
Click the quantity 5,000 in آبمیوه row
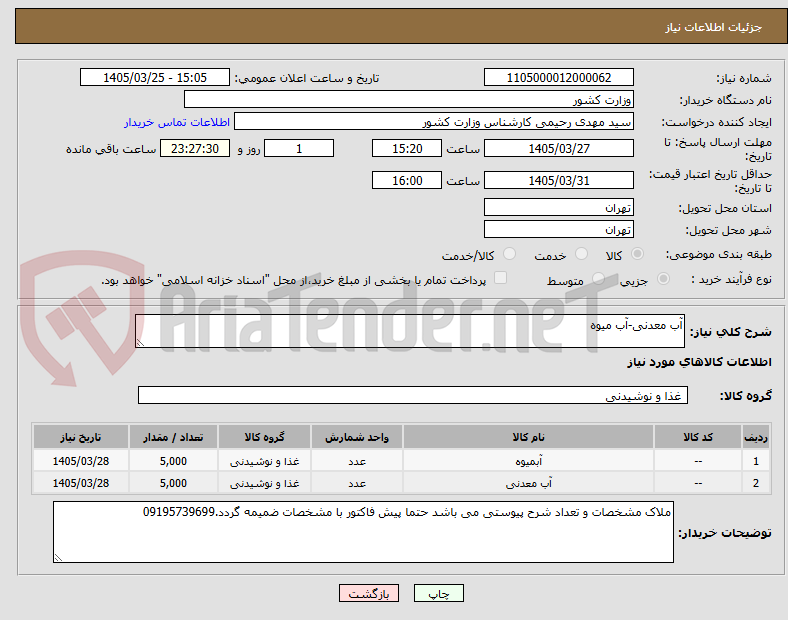173,461
